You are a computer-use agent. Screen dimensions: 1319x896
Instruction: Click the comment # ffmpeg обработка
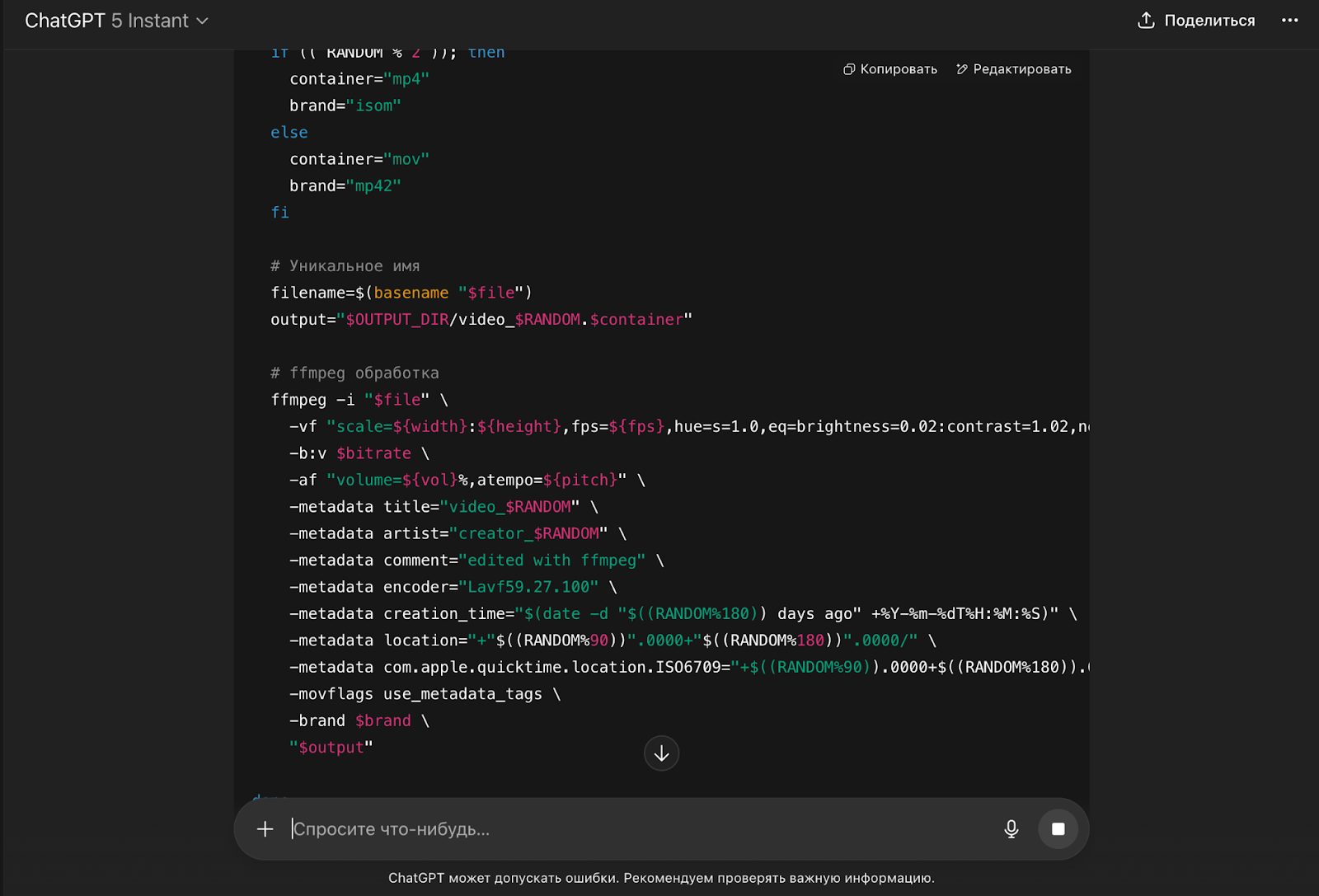coord(354,373)
